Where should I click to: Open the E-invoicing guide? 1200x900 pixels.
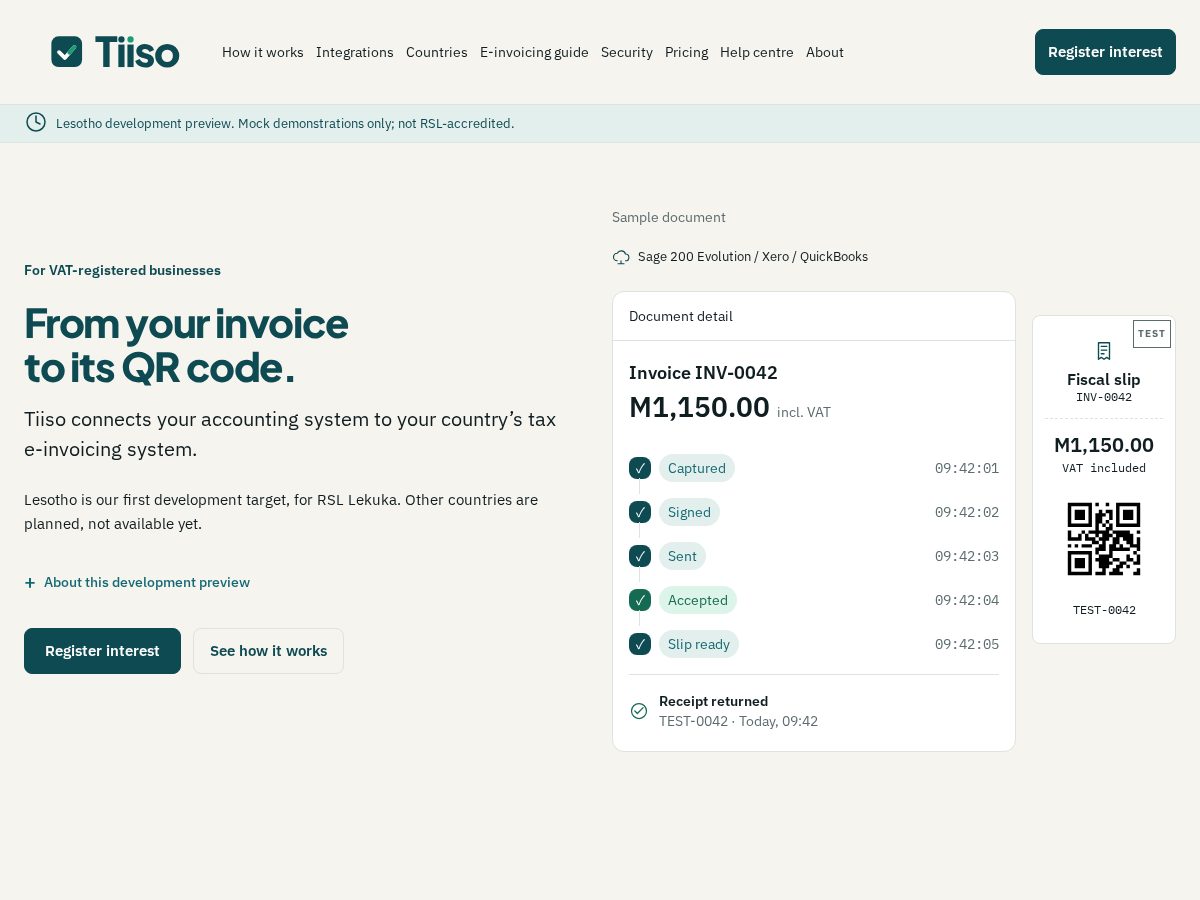point(534,52)
